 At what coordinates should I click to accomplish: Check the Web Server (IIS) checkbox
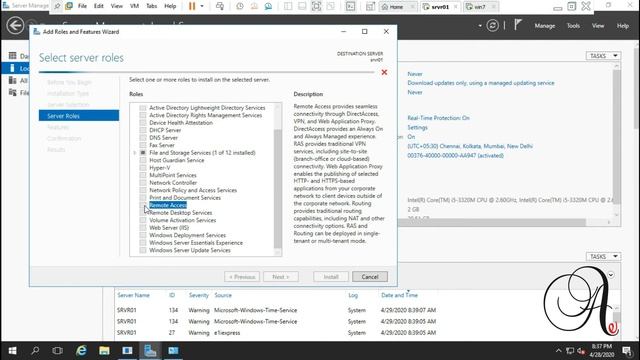click(142, 228)
